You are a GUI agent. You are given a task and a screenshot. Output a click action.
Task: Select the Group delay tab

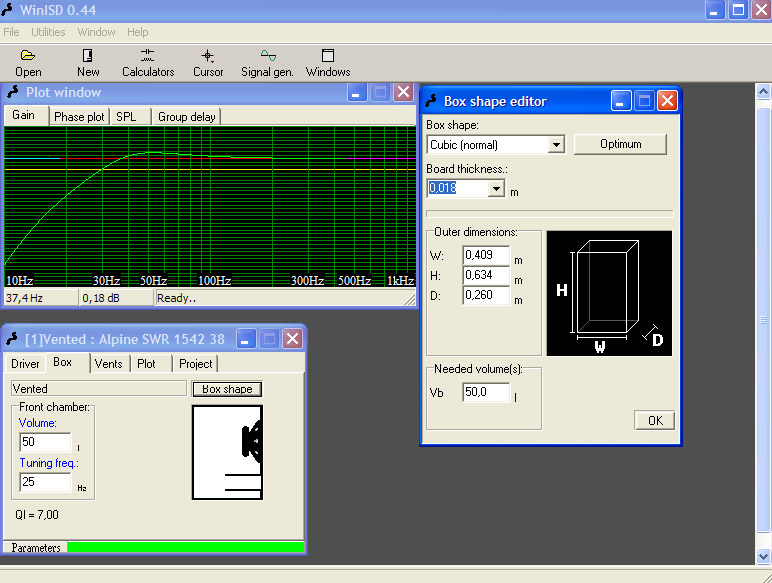click(x=186, y=117)
